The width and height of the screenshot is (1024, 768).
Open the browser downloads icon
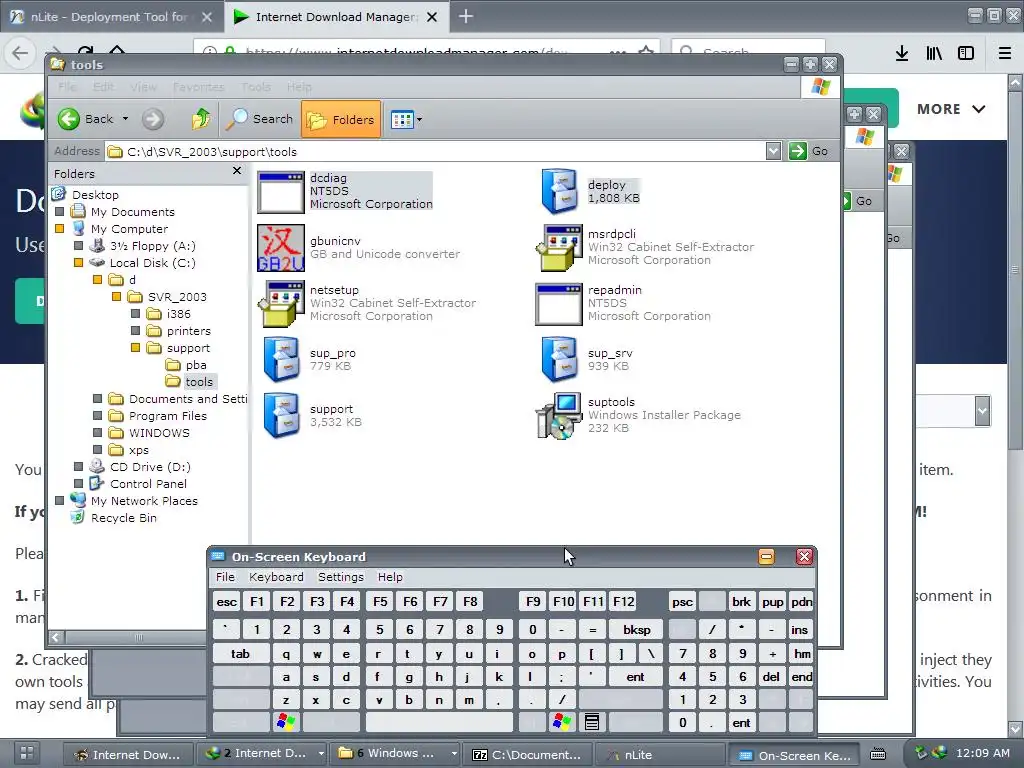click(x=902, y=53)
